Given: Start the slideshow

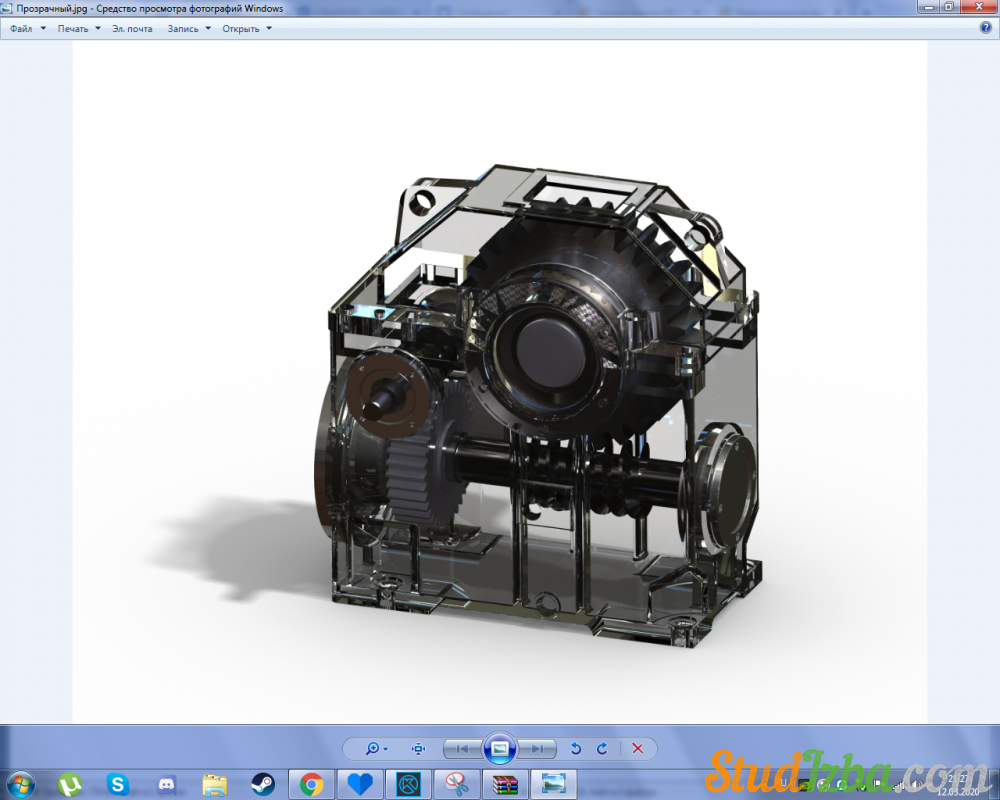Looking at the screenshot, I should (x=500, y=748).
